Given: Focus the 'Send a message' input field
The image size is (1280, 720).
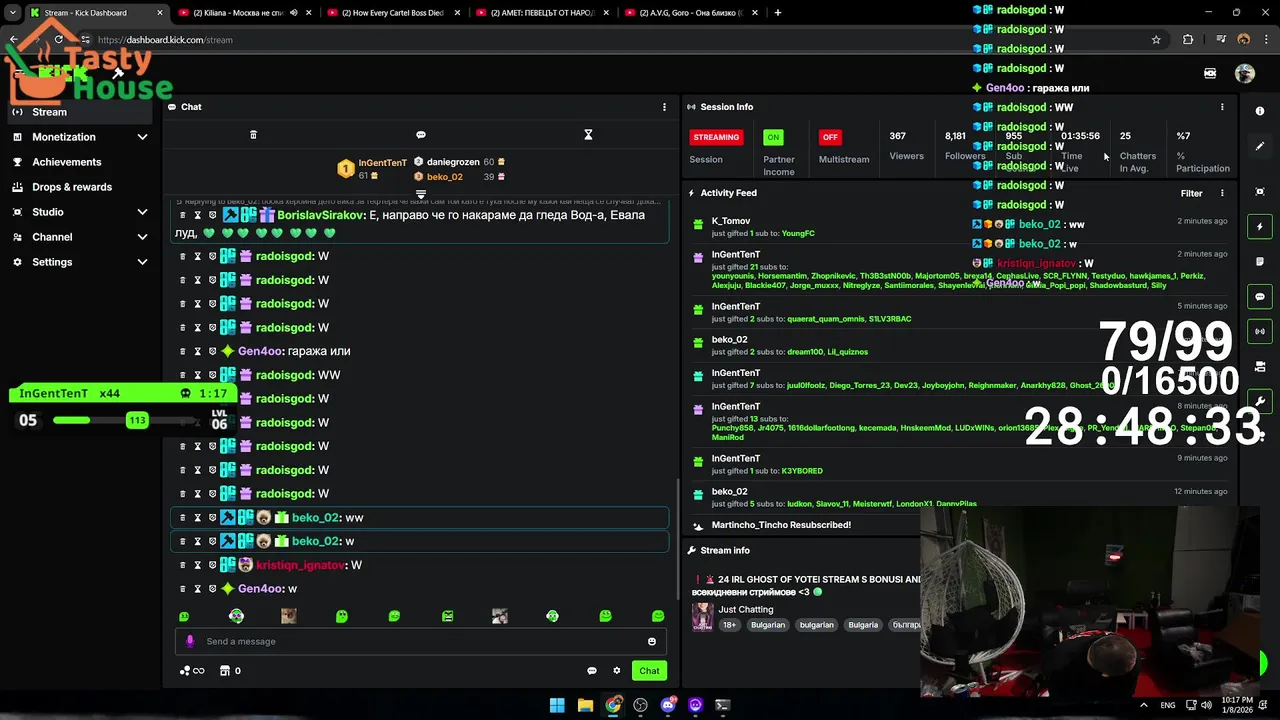Looking at the screenshot, I should 420,641.
